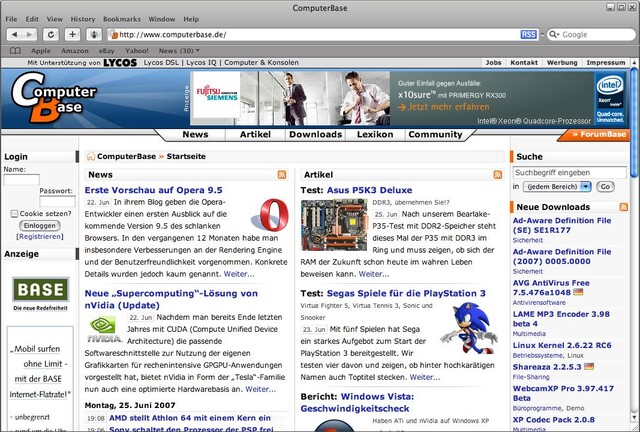Image resolution: width=640 pixels, height=432 pixels.
Task: Switch to the Artikel site tab
Action: tap(255, 135)
